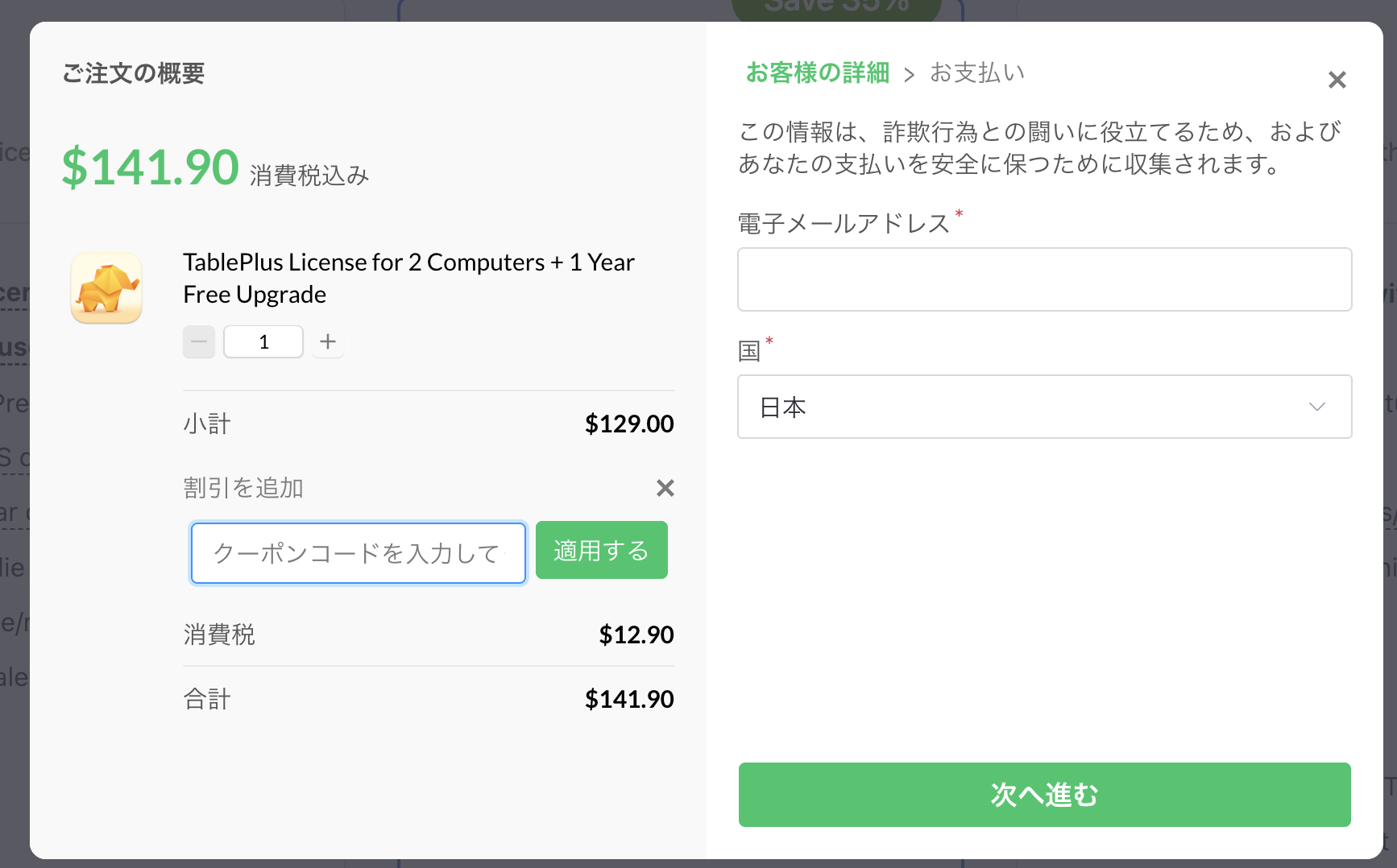Screen dimensions: 1397x868
Task: Click the 割引を追加 discount label
Action: [x=243, y=488]
